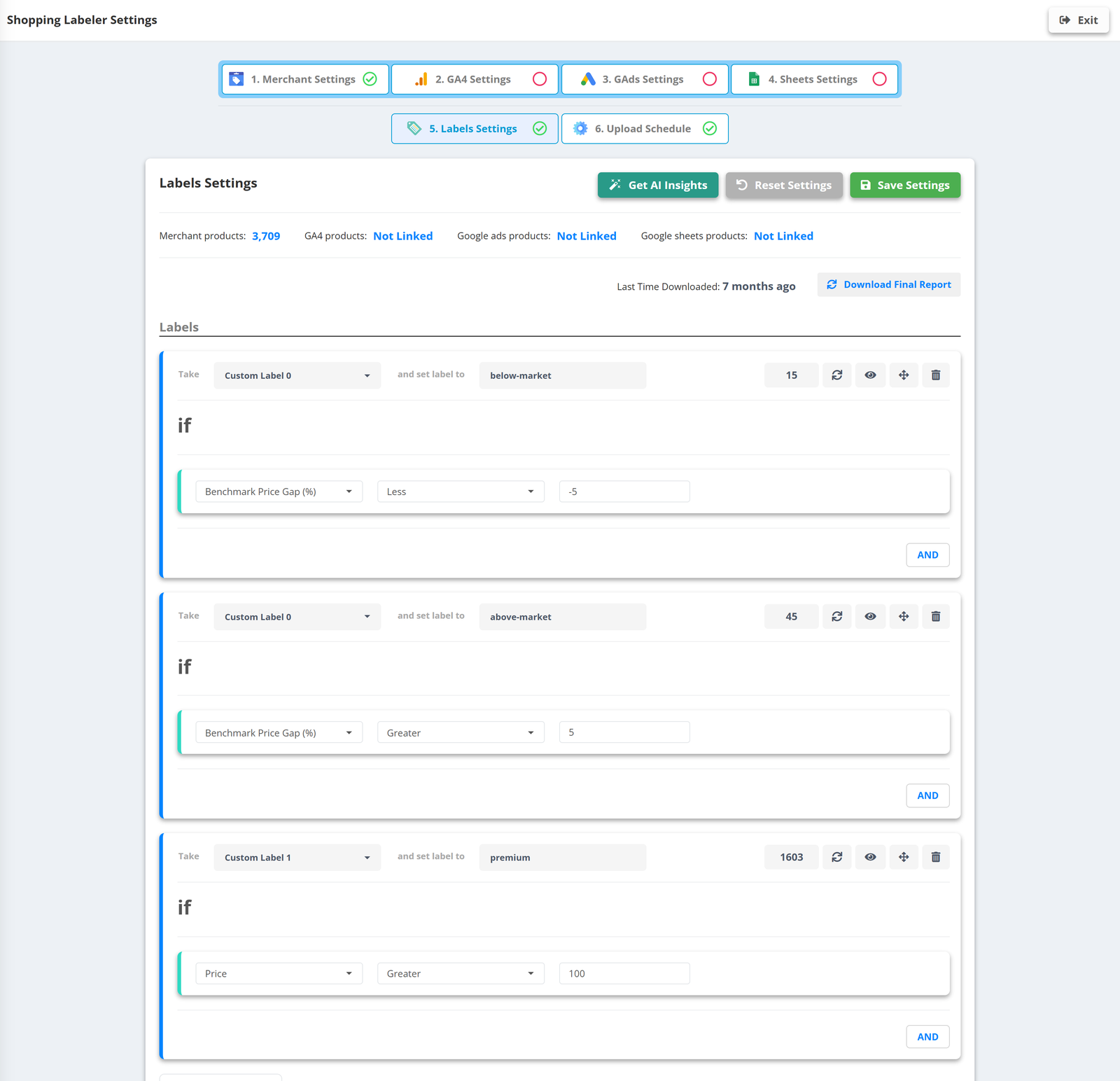Click Download Final Report

click(x=889, y=284)
